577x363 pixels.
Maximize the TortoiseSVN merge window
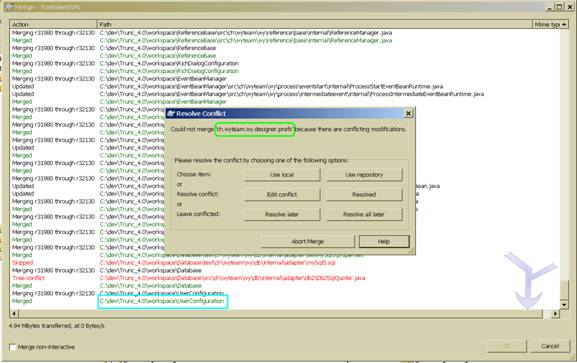[559, 7]
